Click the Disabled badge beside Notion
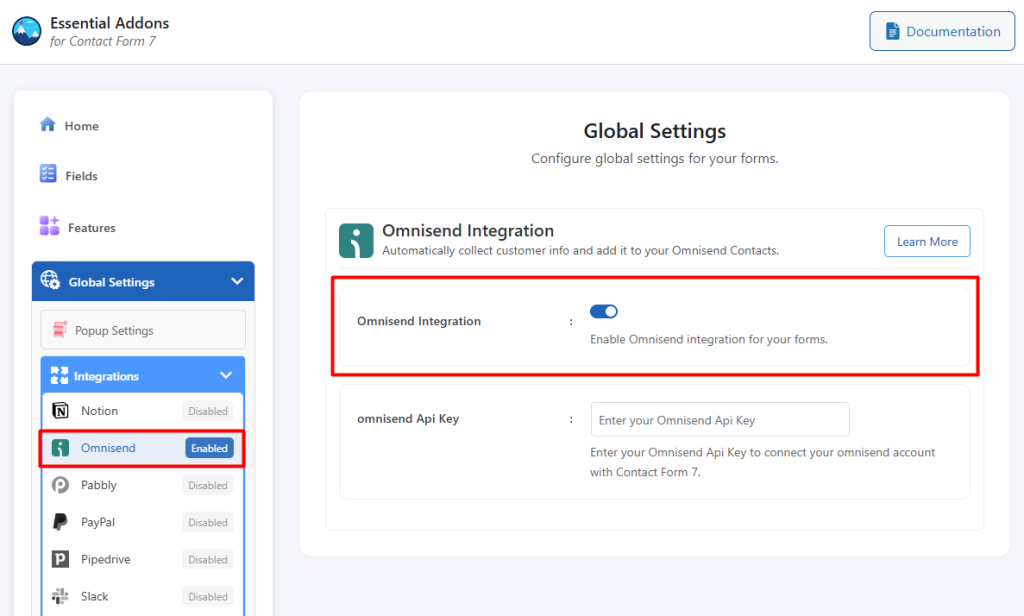The width and height of the screenshot is (1024, 616). tap(208, 411)
